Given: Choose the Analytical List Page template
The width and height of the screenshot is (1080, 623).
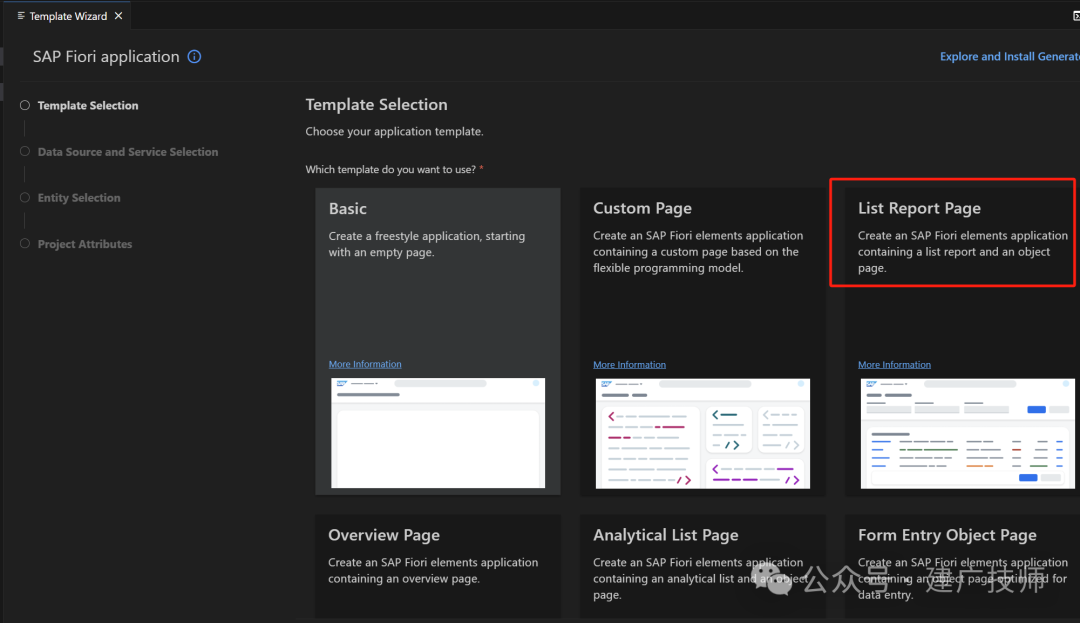Looking at the screenshot, I should pyautogui.click(x=703, y=566).
